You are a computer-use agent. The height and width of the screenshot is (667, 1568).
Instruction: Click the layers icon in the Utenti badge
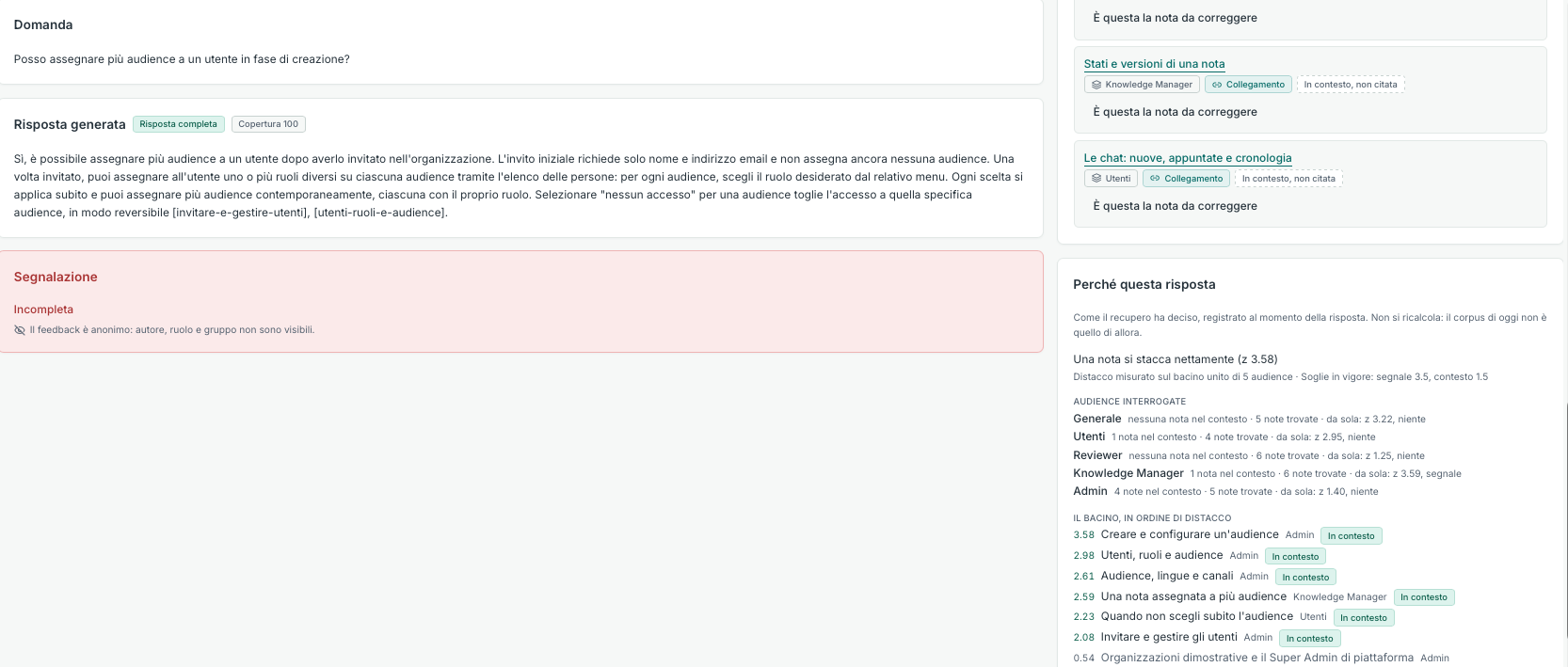(x=1096, y=179)
